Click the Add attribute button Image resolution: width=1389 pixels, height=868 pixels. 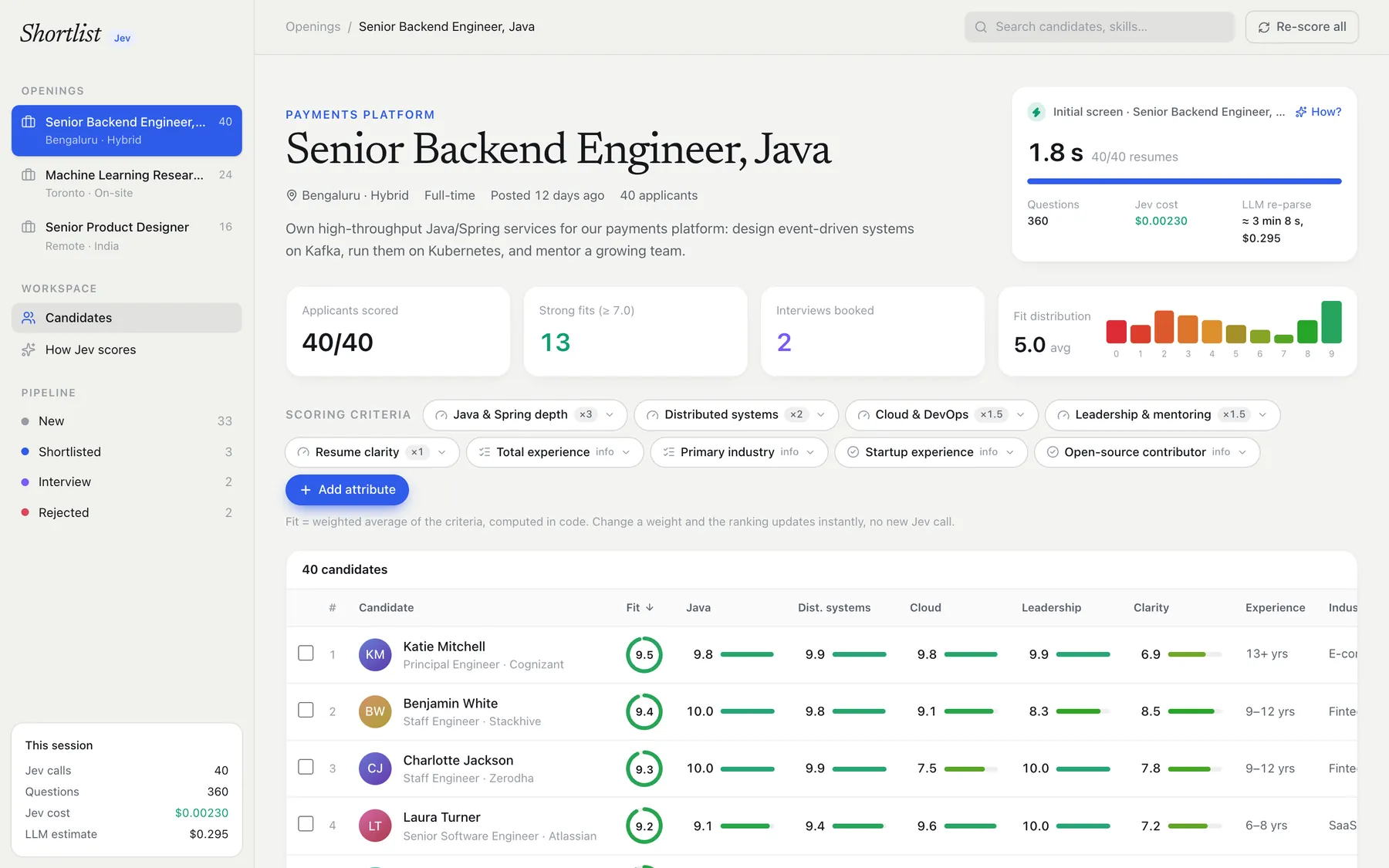(347, 490)
